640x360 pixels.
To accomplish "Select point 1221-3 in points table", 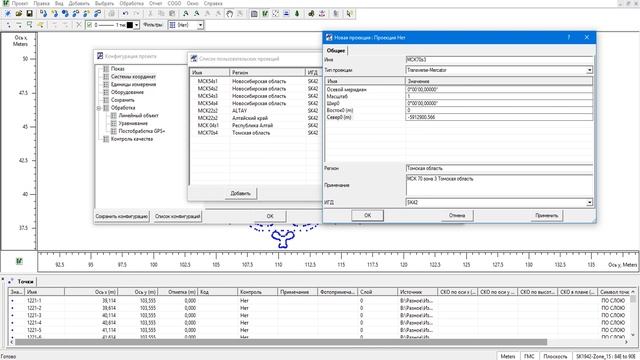I will pyautogui.click(x=320, y=316).
